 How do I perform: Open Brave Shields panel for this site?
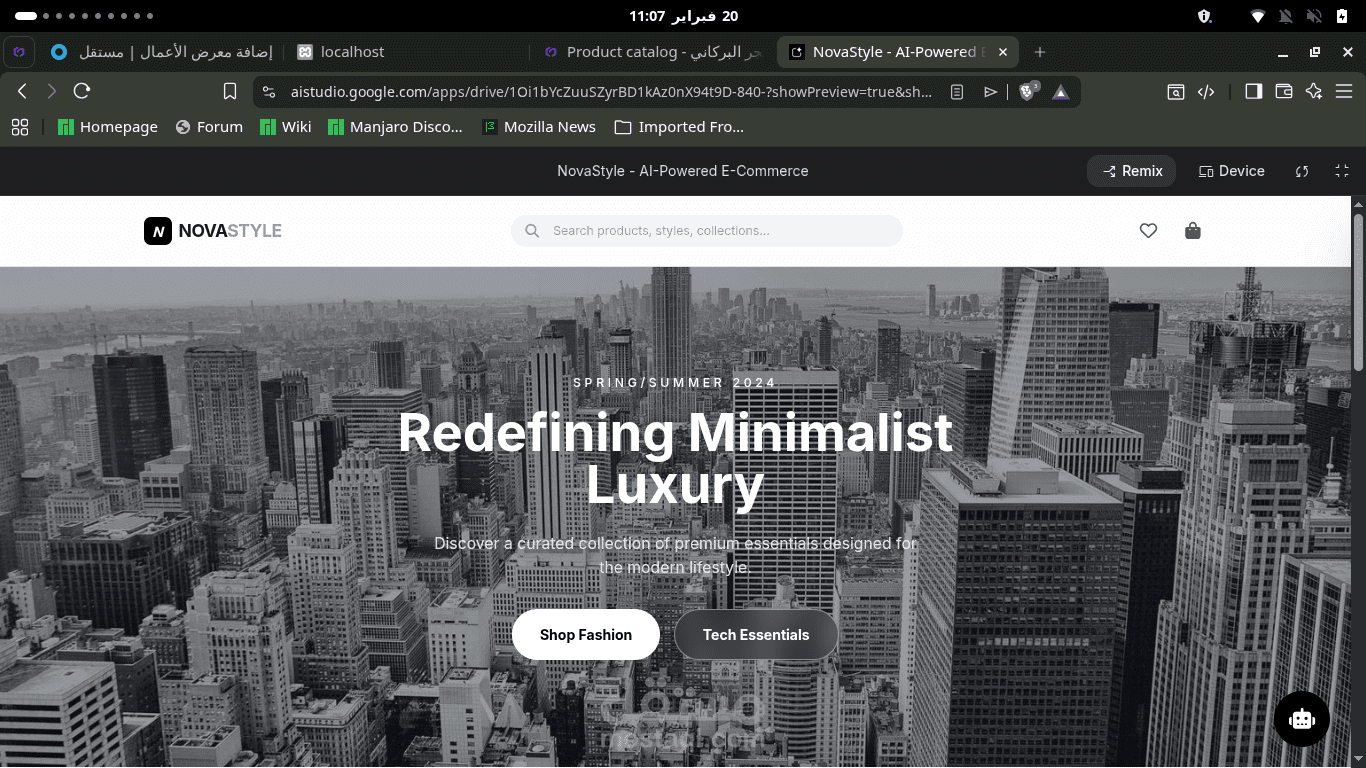(1027, 91)
